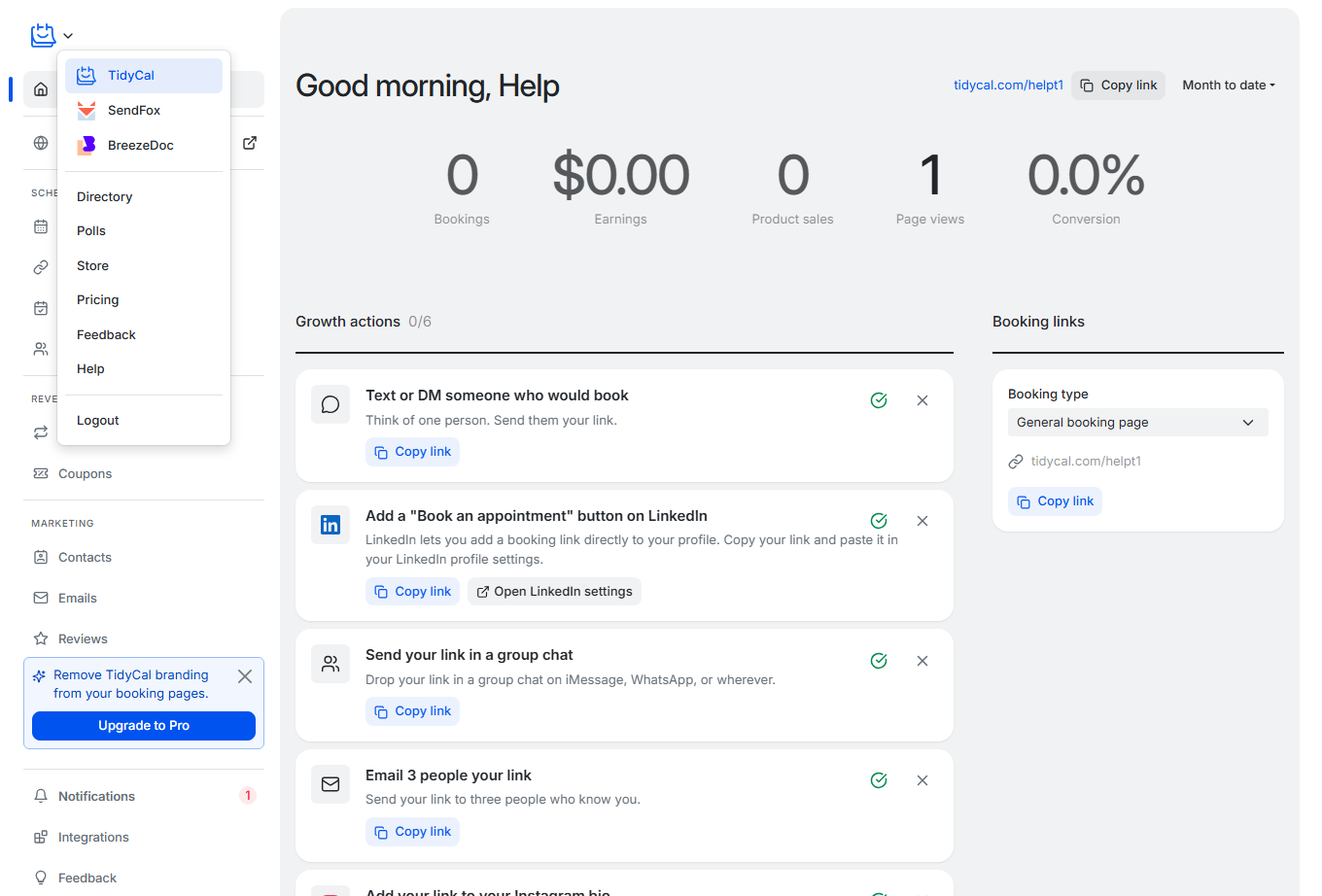Open Reviews in the sidebar
Viewport: 1322px width, 896px height.
point(144,639)
